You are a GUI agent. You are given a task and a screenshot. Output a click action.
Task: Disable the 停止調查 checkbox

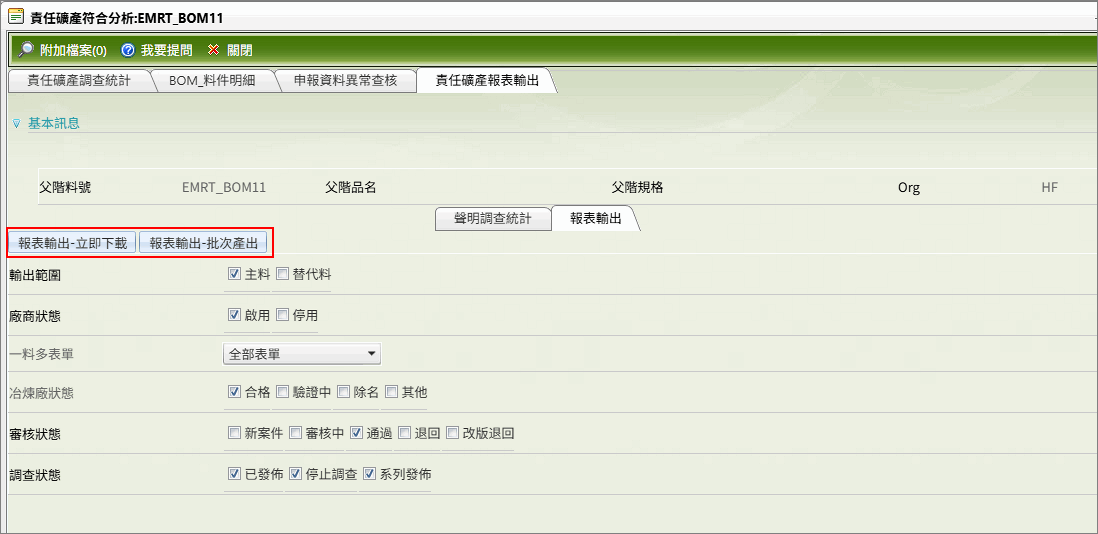click(x=296, y=474)
